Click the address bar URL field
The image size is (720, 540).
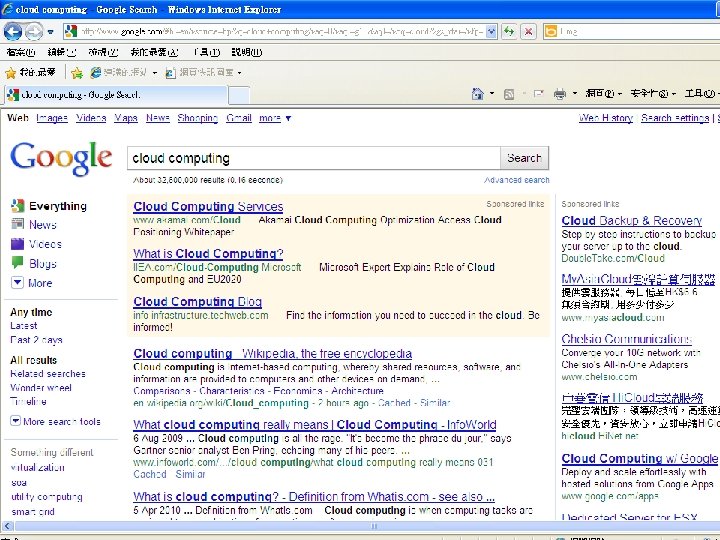(282, 32)
